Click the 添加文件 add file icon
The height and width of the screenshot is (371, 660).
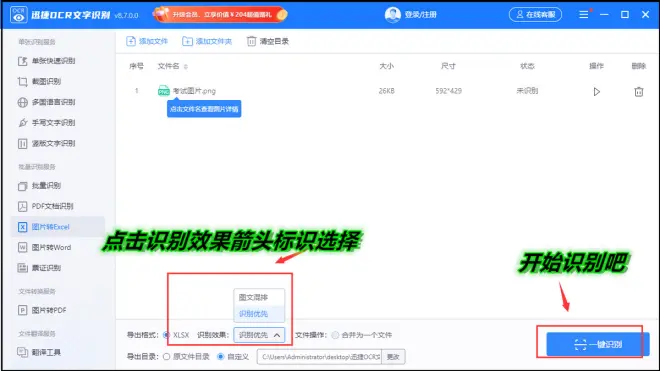131,41
